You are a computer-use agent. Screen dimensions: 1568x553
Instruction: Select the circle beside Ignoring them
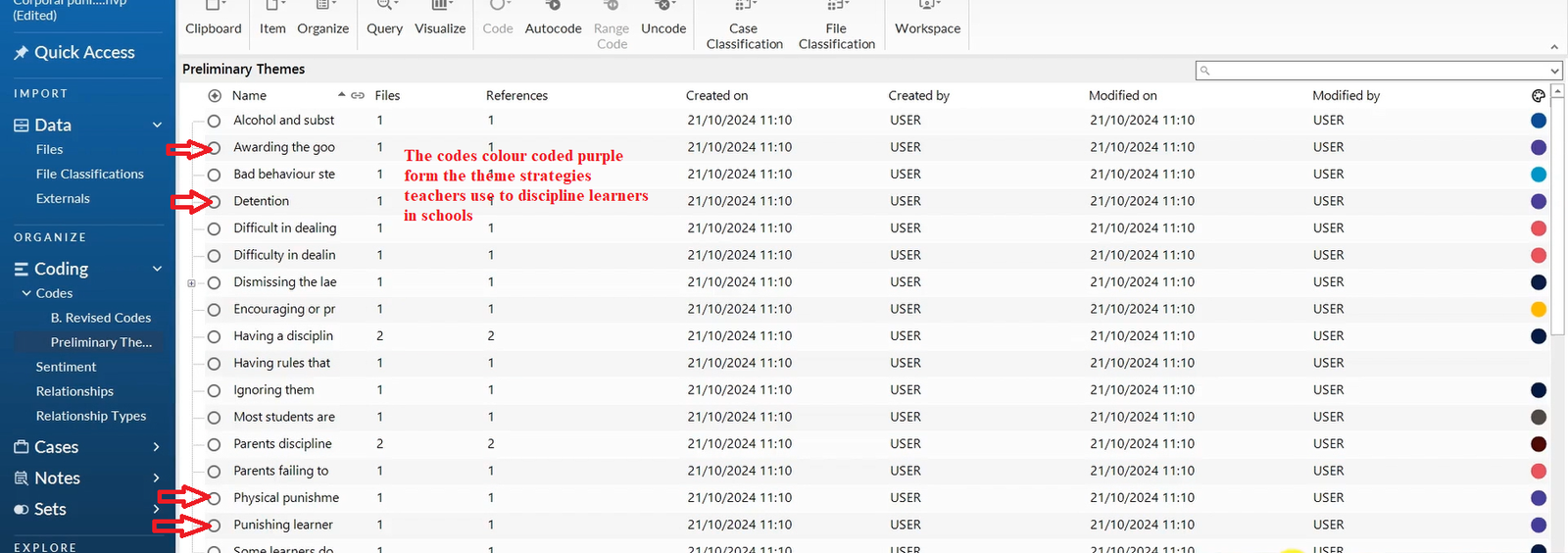click(214, 390)
